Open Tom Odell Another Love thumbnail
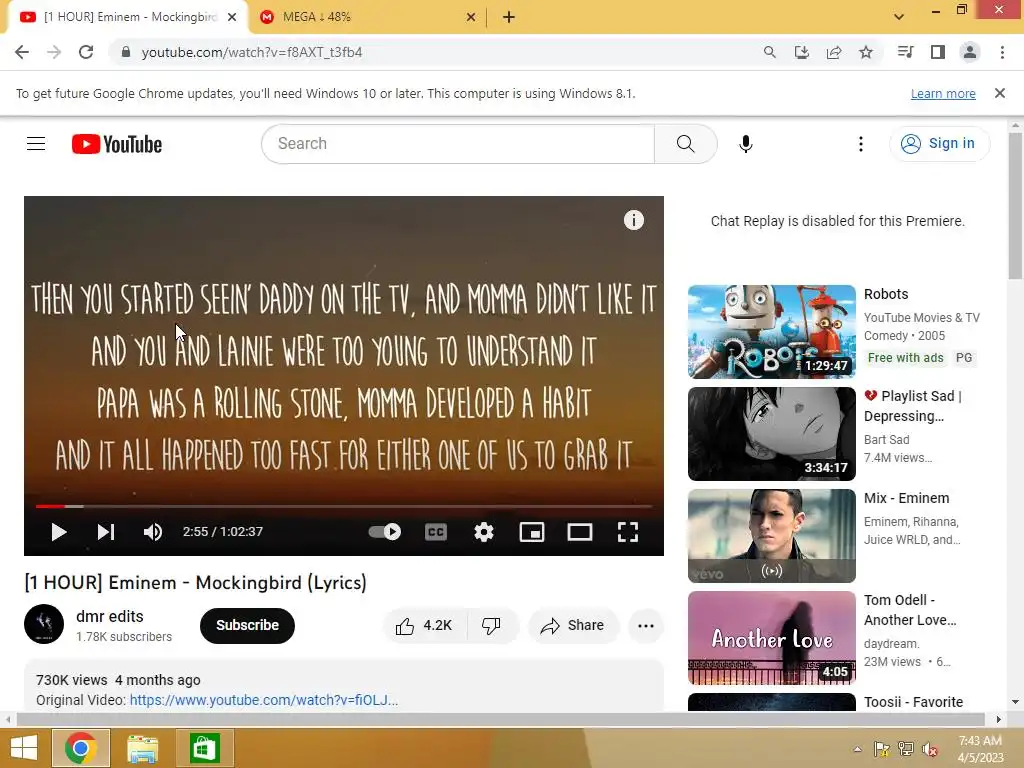This screenshot has width=1024, height=768. pyautogui.click(x=771, y=637)
